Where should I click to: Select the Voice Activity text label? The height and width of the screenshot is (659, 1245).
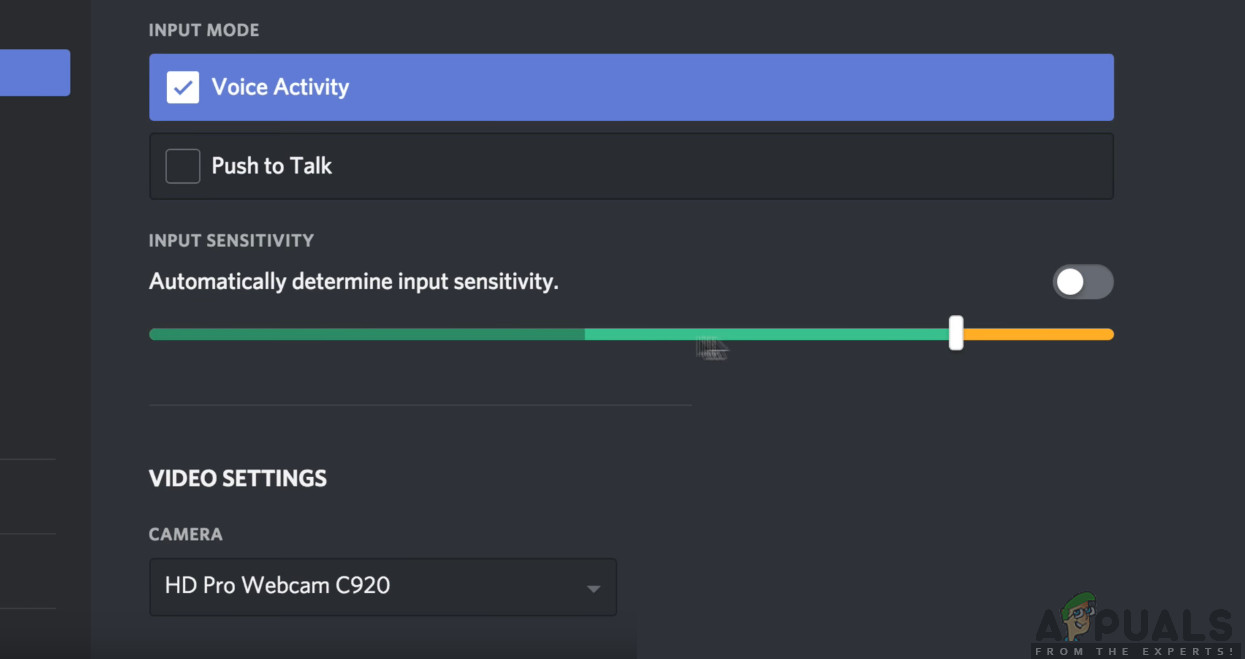coord(280,87)
